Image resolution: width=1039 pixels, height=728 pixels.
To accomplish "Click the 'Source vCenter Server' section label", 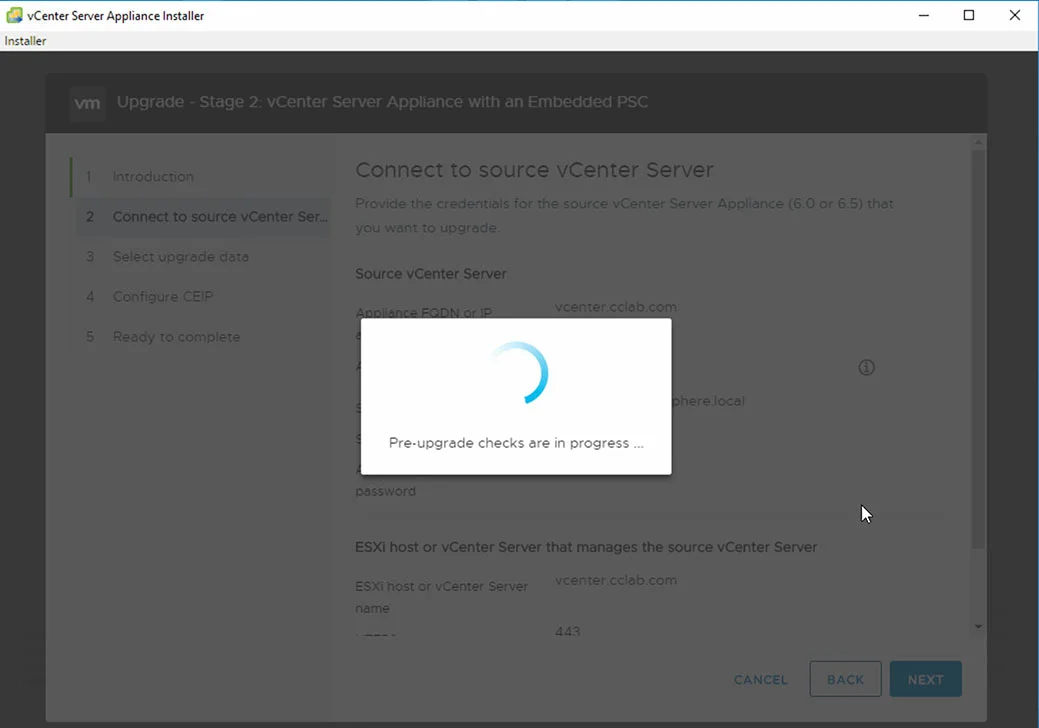I will [x=431, y=274].
